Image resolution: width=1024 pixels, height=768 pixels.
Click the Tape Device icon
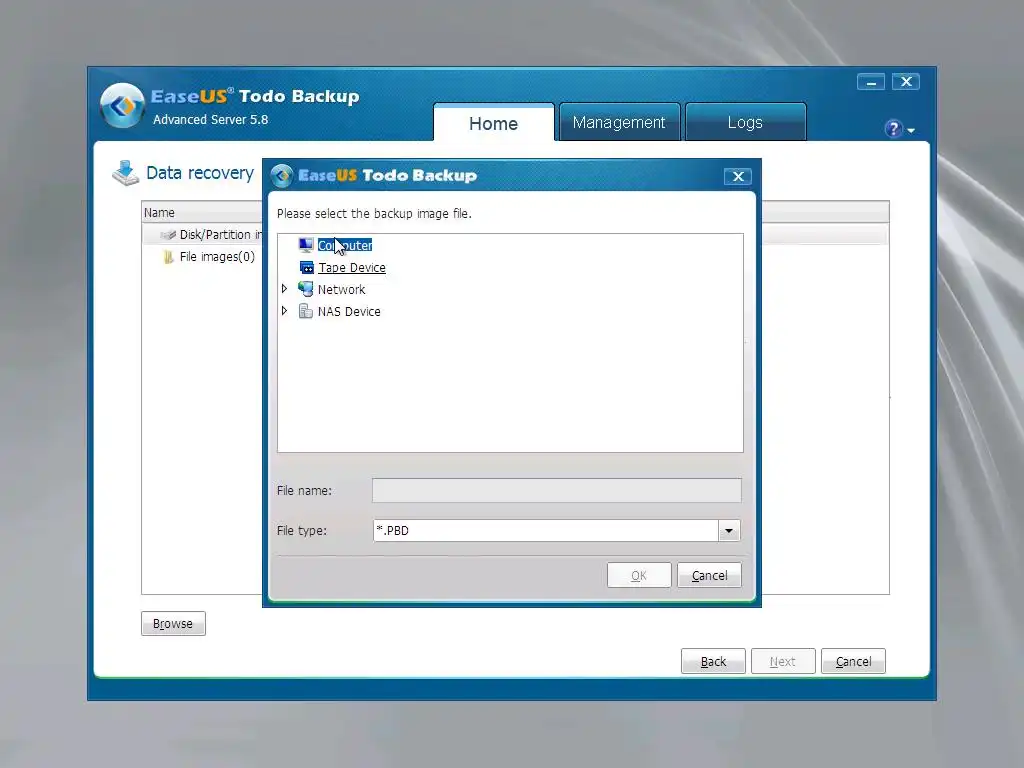click(306, 267)
